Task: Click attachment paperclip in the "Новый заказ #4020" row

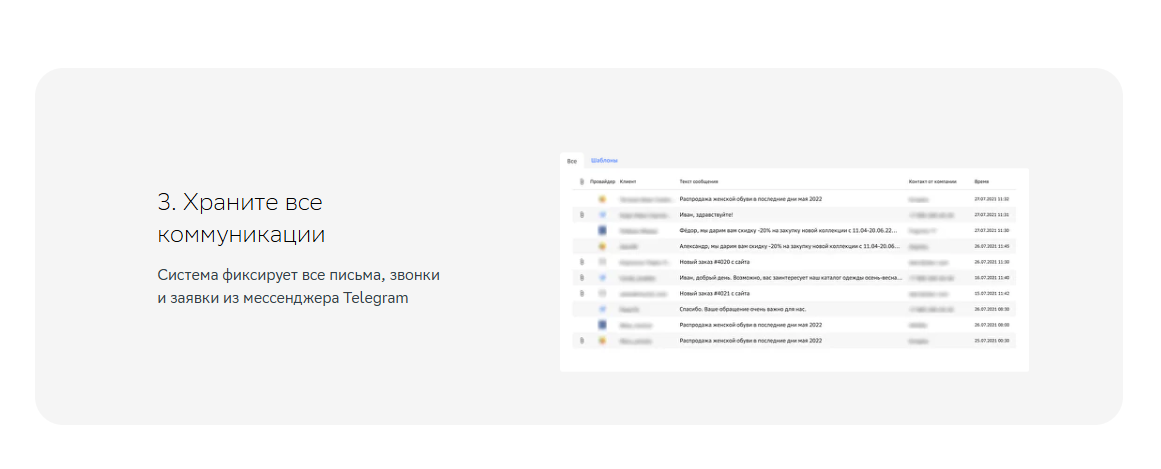Action: click(x=582, y=262)
